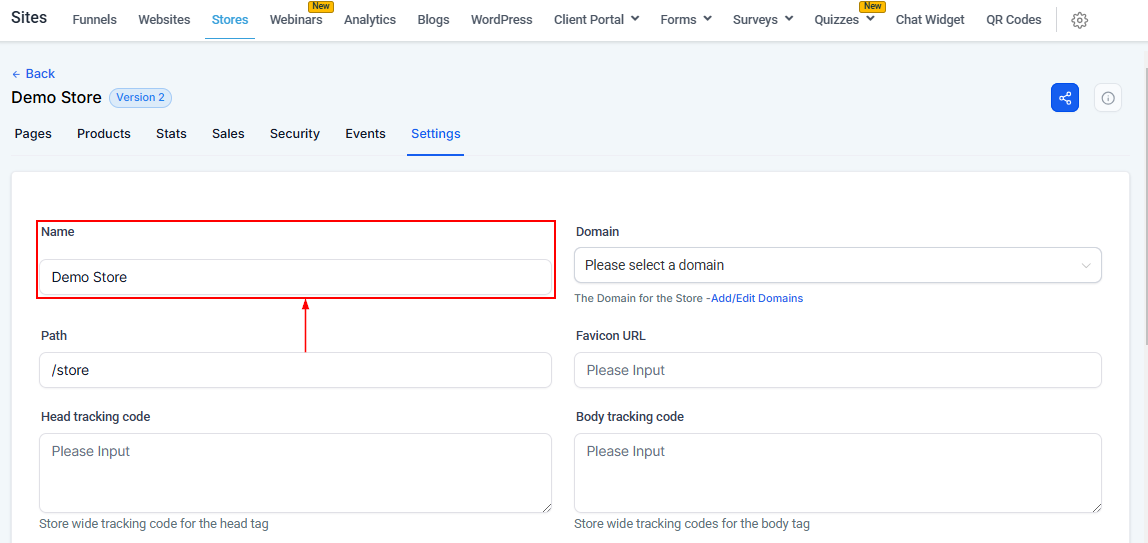Open the Funnels section

[x=95, y=20]
